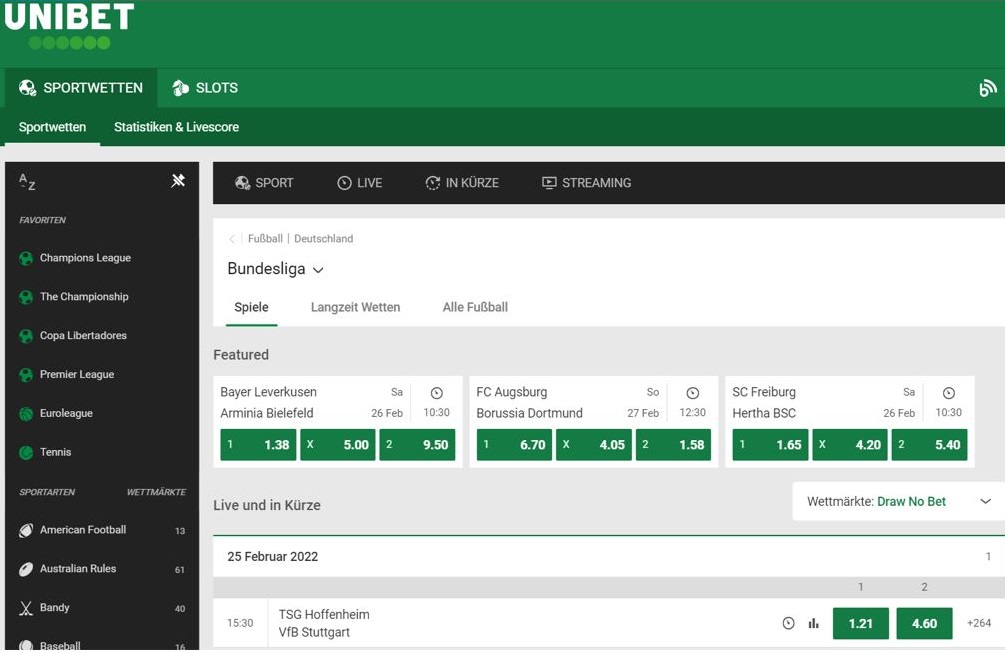1005x653 pixels.
Task: Open the SLOTS main tab
Action: [205, 88]
